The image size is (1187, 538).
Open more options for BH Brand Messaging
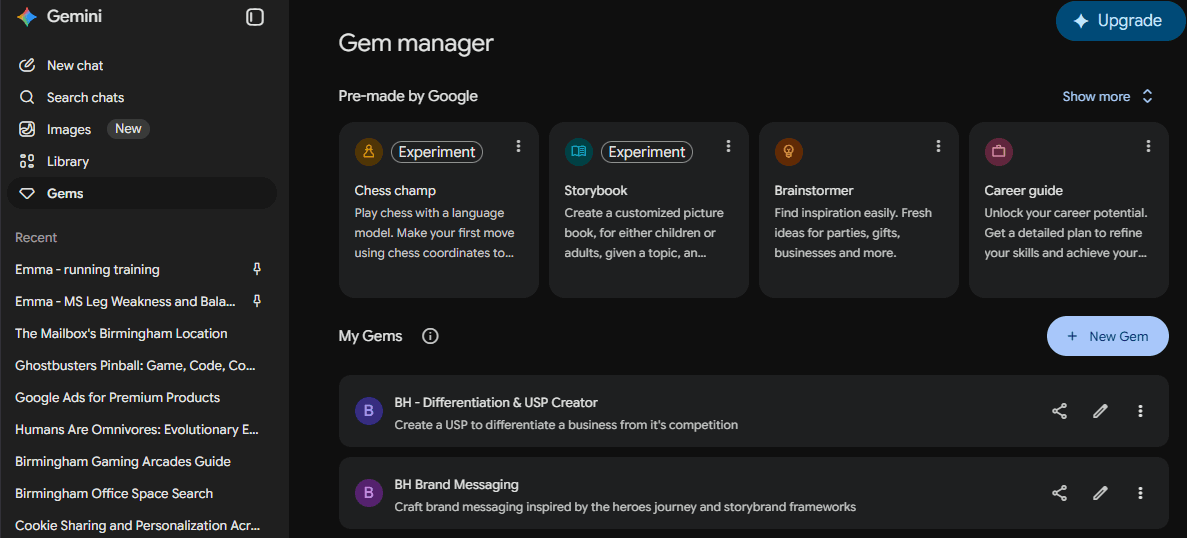pyautogui.click(x=1141, y=493)
